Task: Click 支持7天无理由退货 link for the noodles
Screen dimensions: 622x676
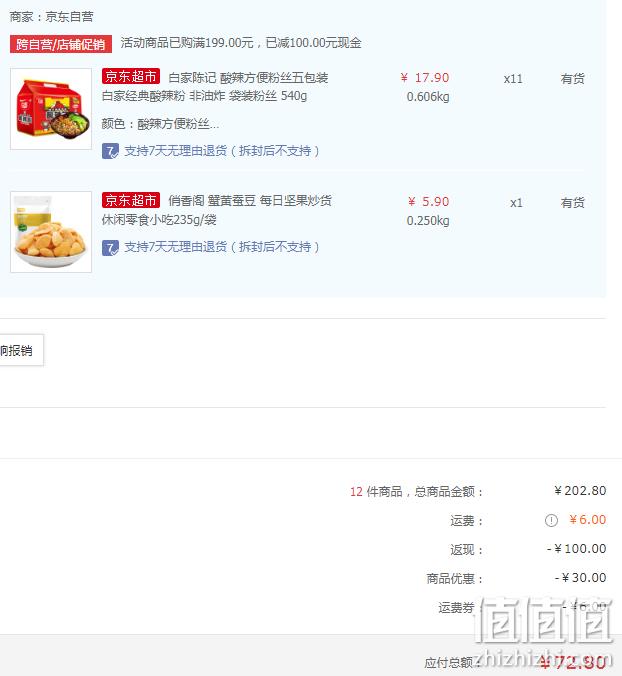Action: [x=222, y=151]
